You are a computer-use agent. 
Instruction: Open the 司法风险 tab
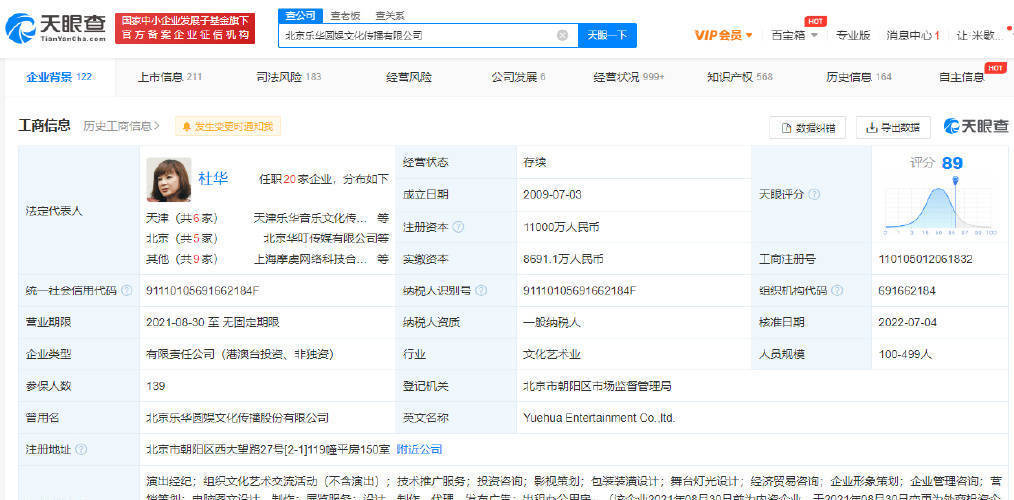click(x=288, y=77)
